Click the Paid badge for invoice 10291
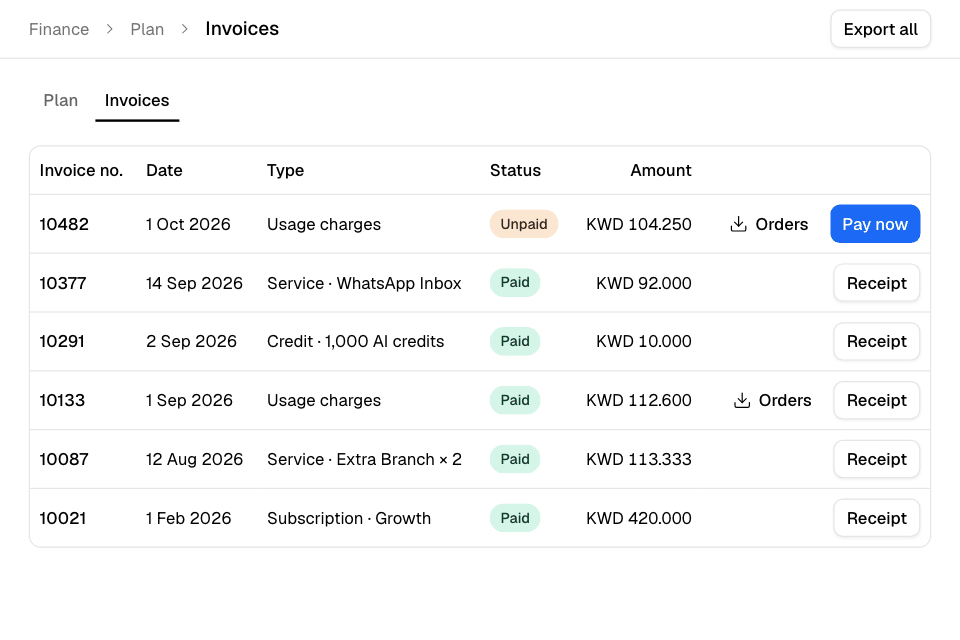 (515, 341)
